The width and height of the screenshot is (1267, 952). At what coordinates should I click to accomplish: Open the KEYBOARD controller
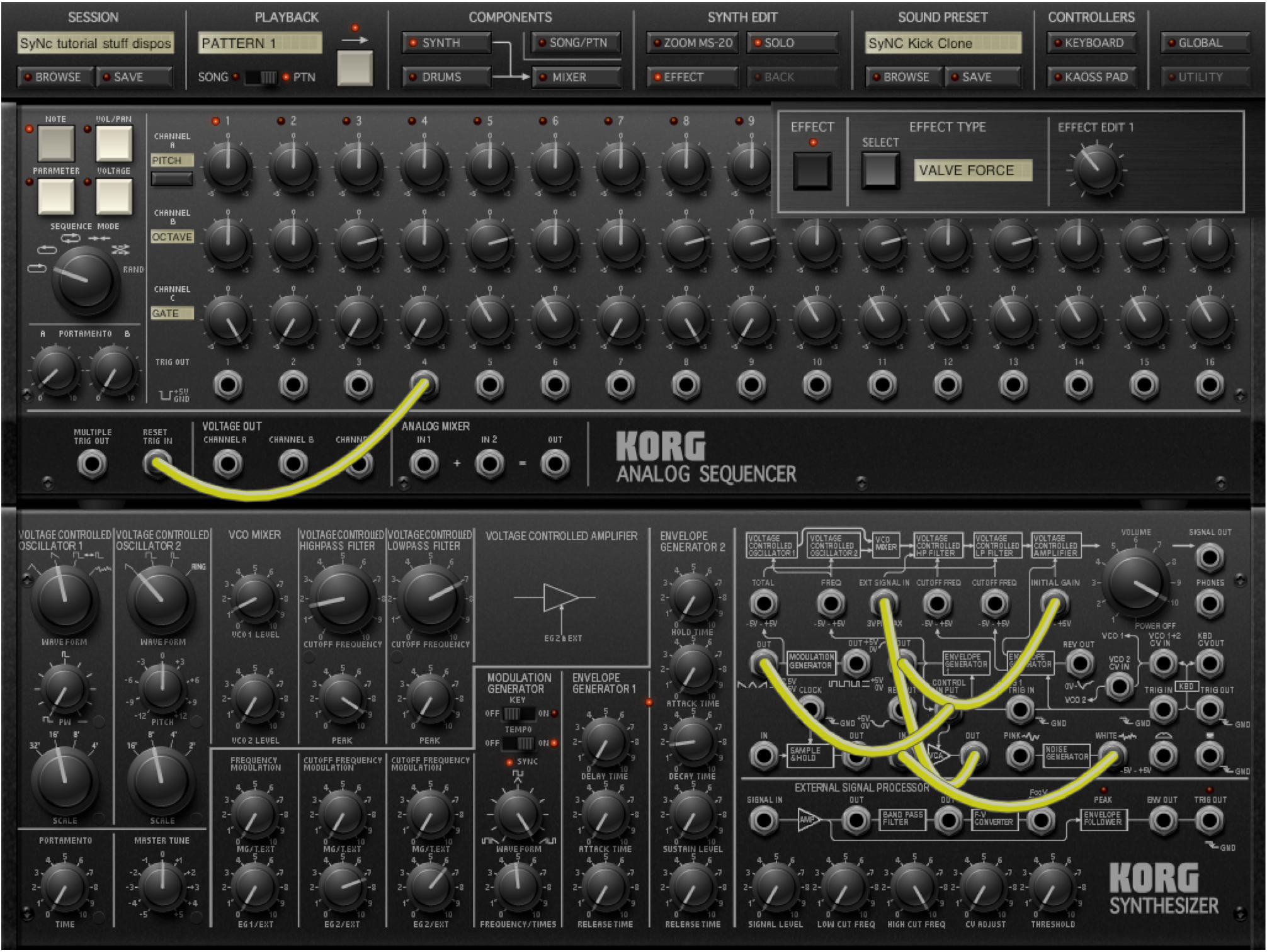1092,43
